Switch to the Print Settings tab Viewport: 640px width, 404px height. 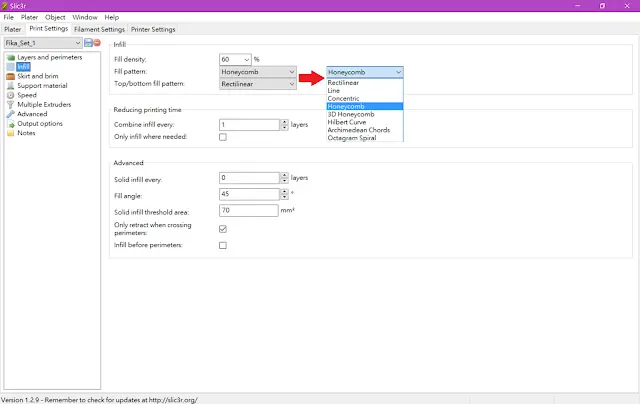[x=49, y=29]
